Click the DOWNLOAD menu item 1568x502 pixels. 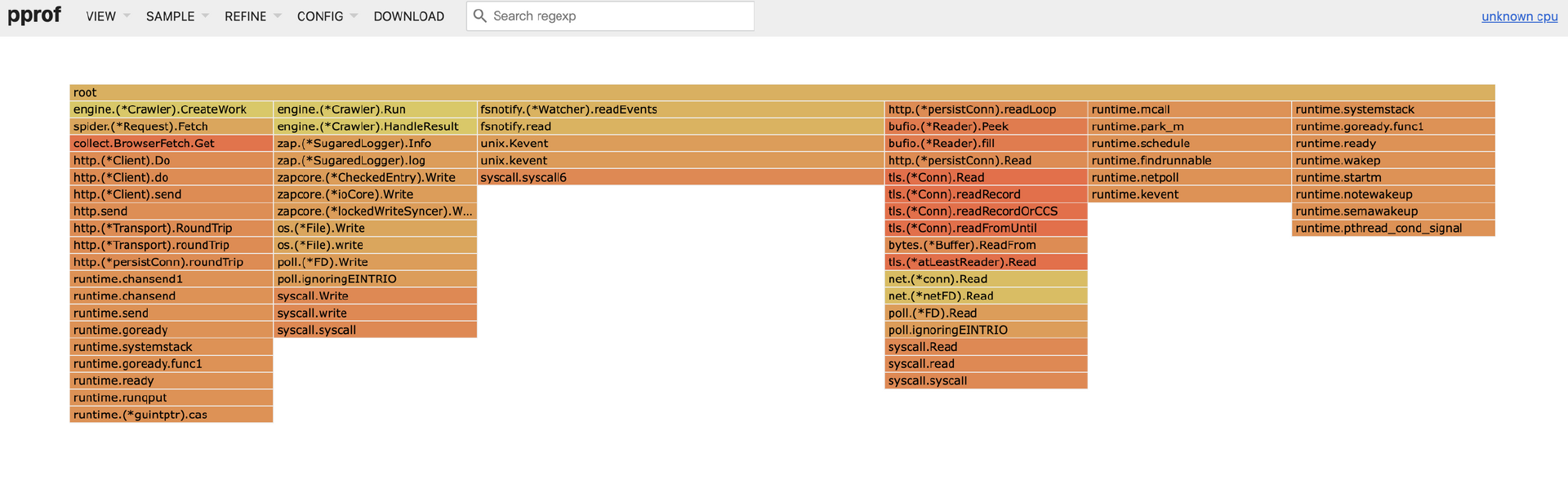coord(408,16)
